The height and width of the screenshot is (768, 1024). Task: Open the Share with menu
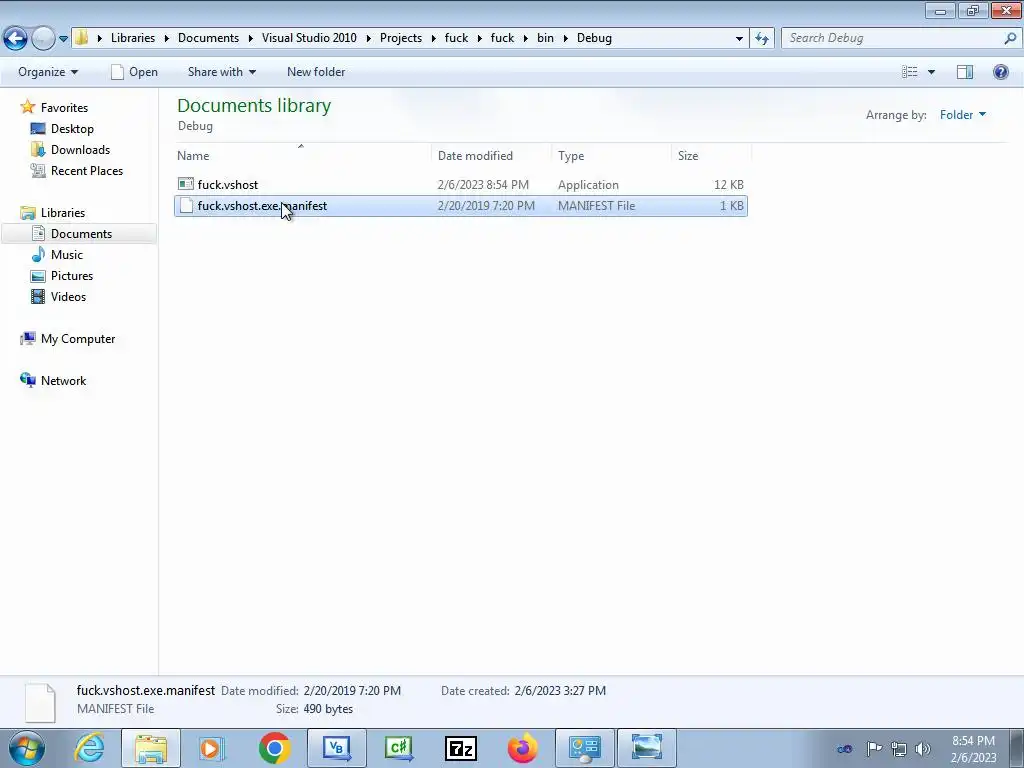click(x=222, y=72)
